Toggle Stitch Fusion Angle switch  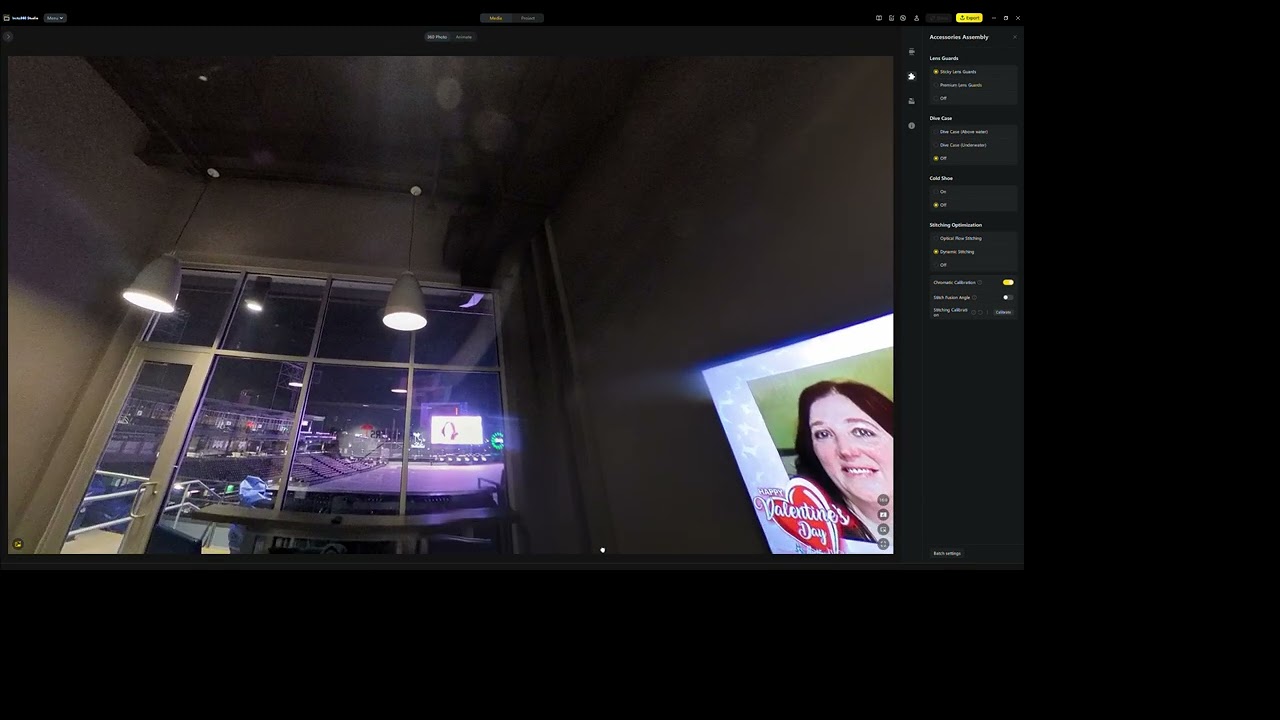point(1008,297)
